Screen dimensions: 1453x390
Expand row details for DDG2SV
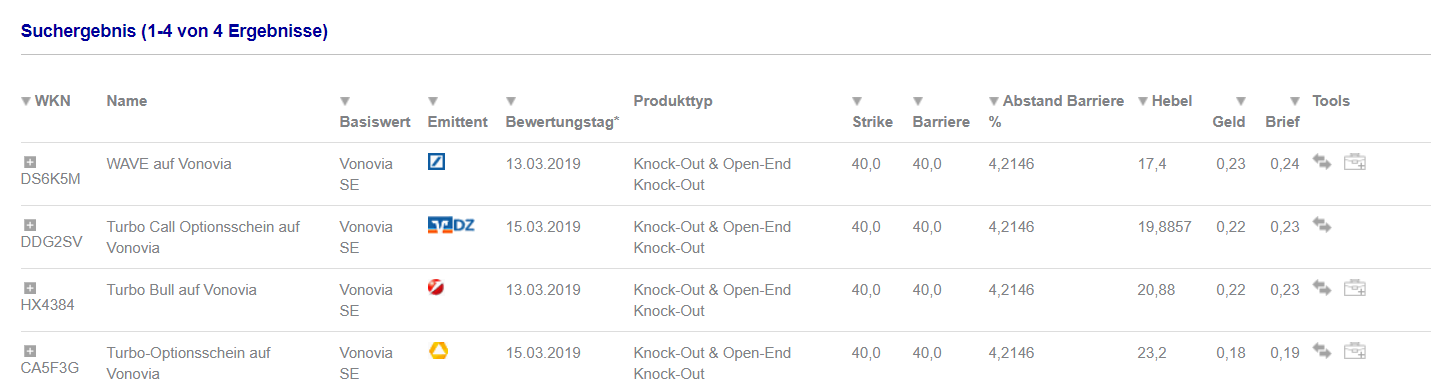click(x=30, y=225)
